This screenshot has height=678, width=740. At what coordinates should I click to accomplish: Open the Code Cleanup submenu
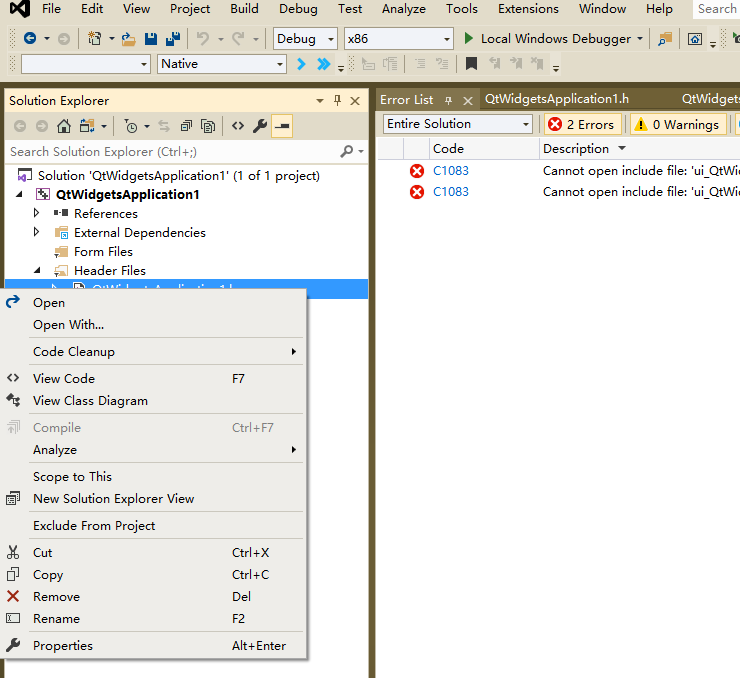click(x=154, y=352)
